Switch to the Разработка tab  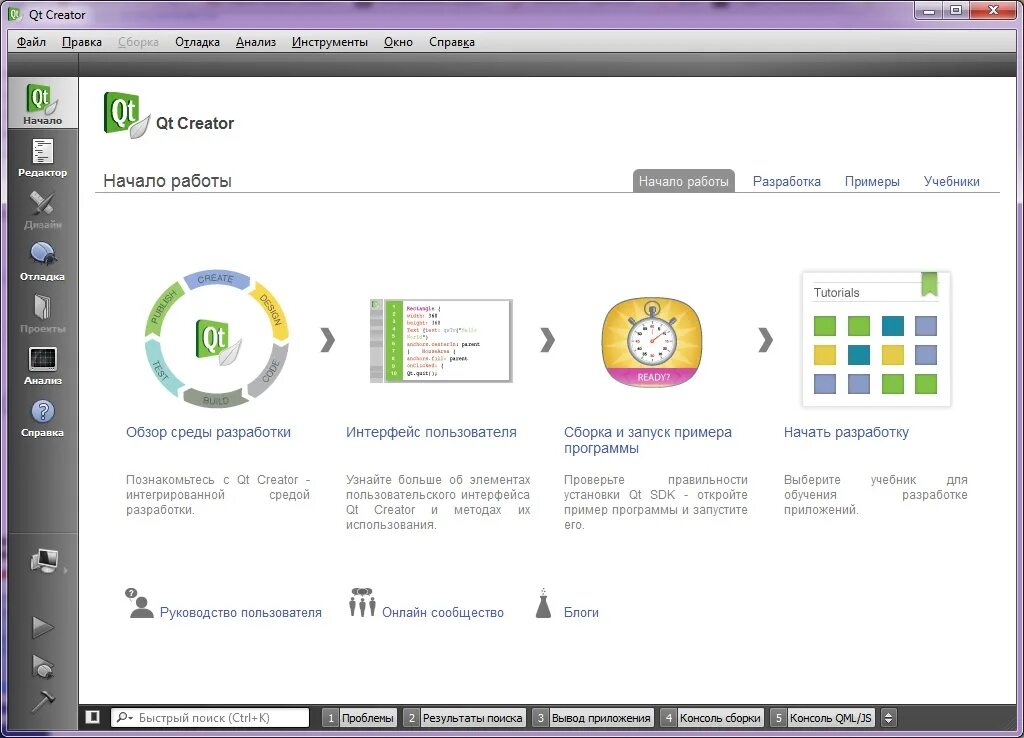[x=787, y=182]
